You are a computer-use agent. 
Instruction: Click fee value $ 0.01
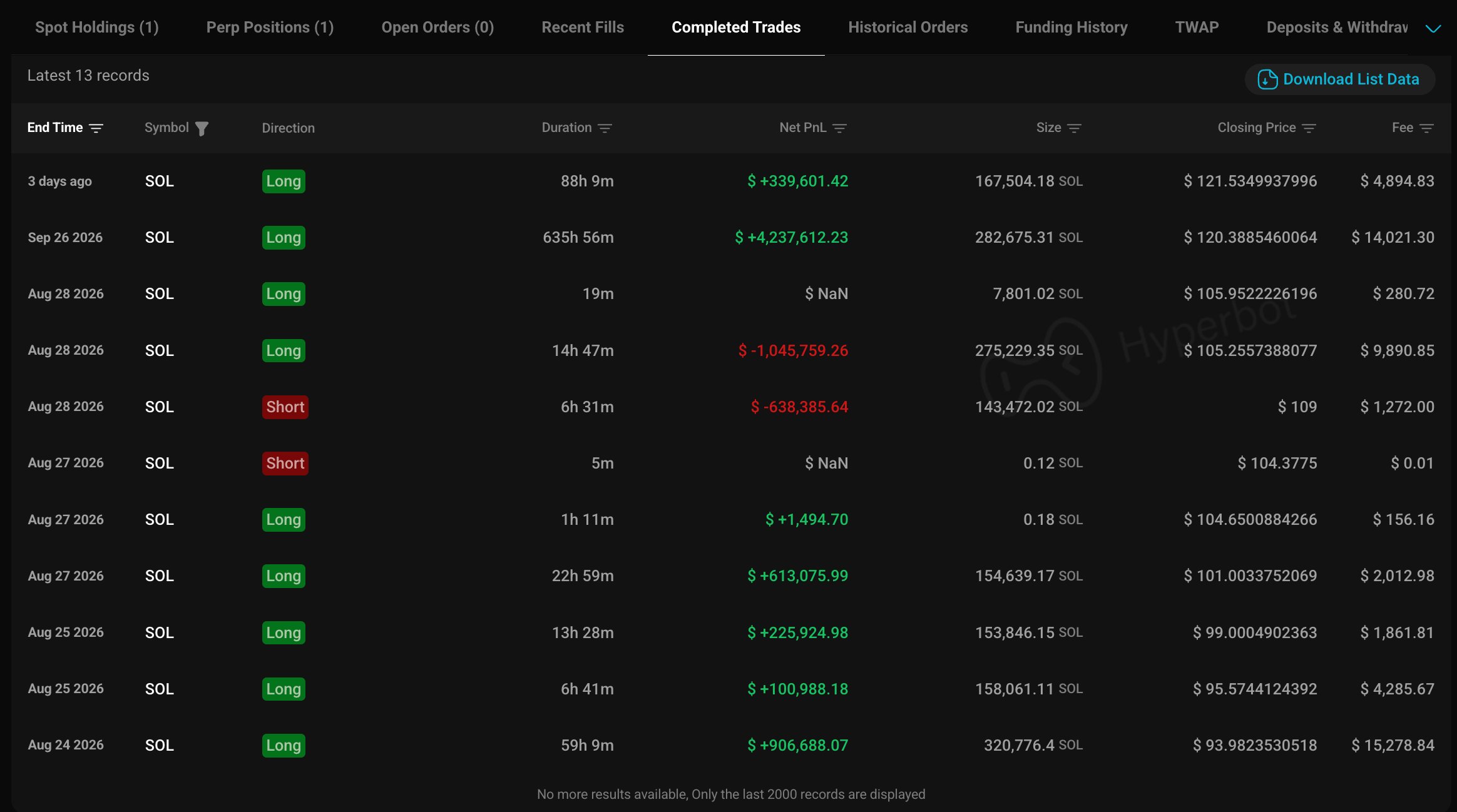[1412, 464]
